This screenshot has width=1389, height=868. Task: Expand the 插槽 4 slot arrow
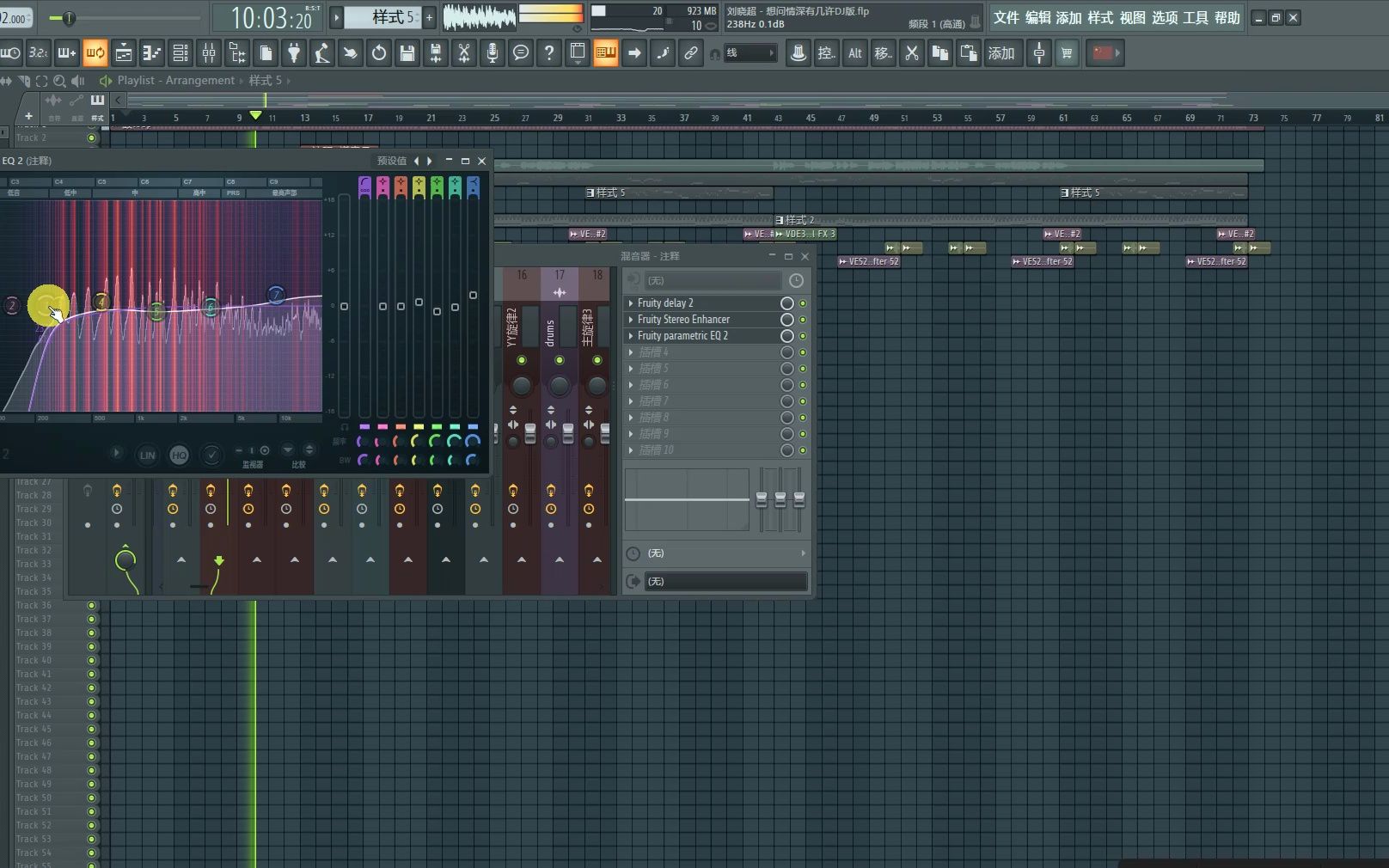(631, 352)
